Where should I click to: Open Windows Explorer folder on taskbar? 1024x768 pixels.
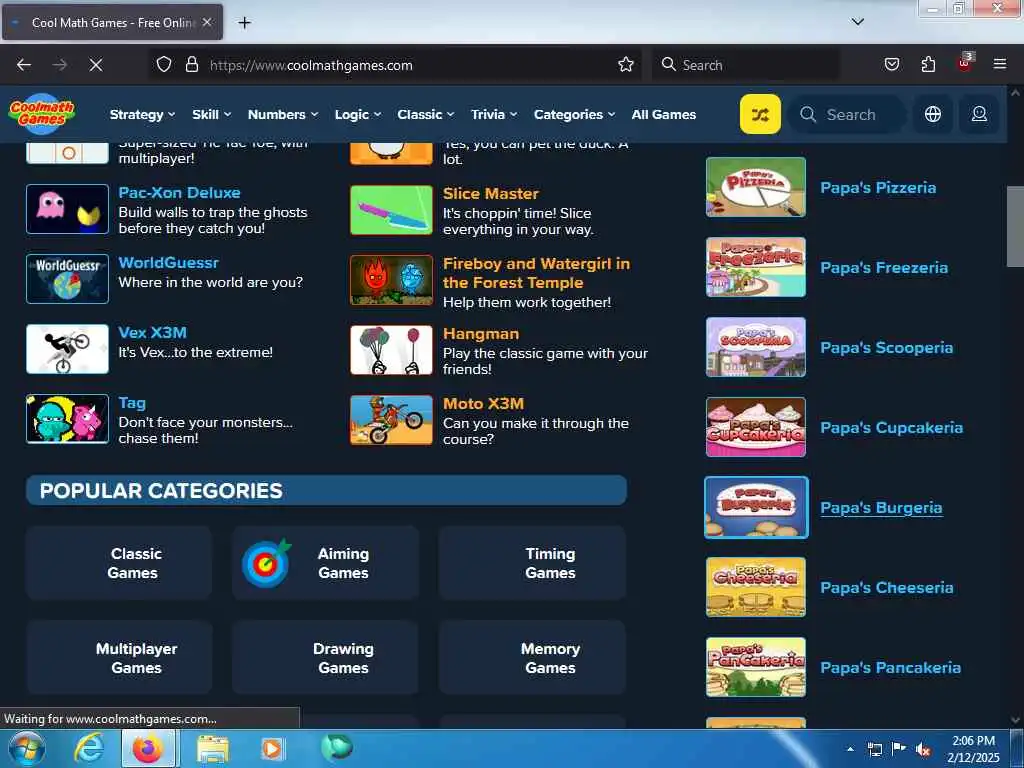[x=213, y=748]
